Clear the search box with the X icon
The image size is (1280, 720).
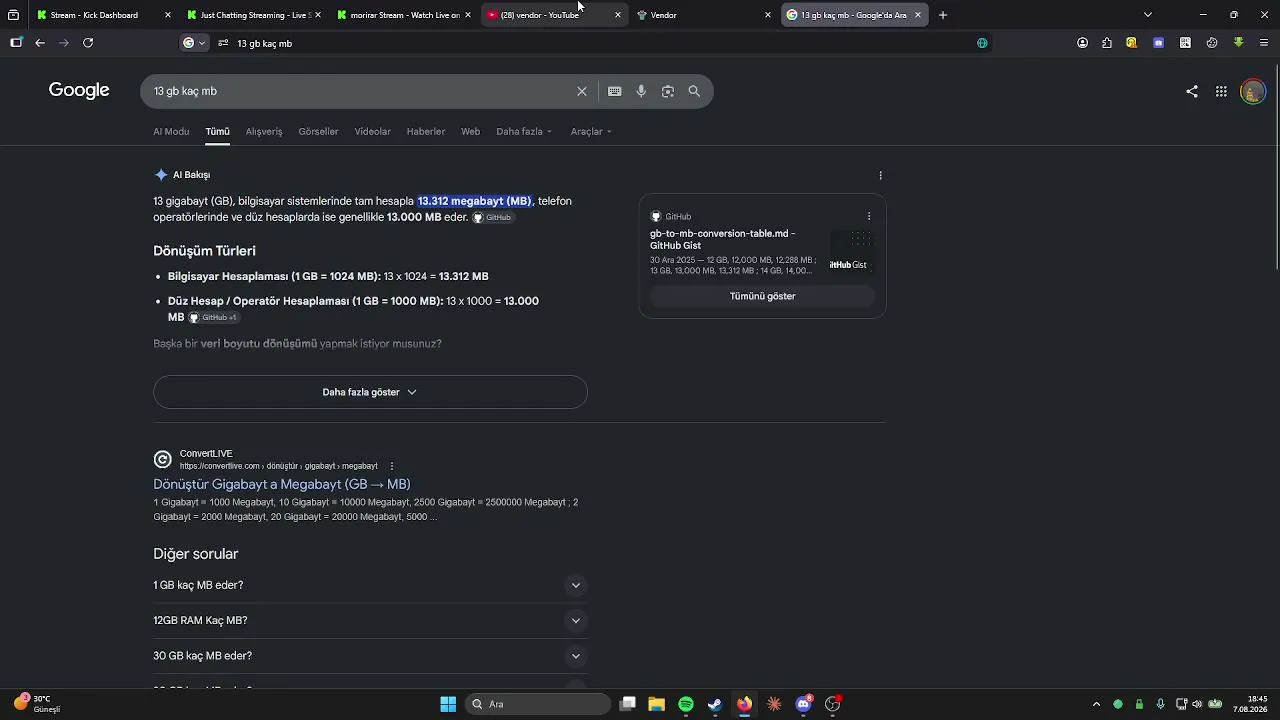pos(582,91)
